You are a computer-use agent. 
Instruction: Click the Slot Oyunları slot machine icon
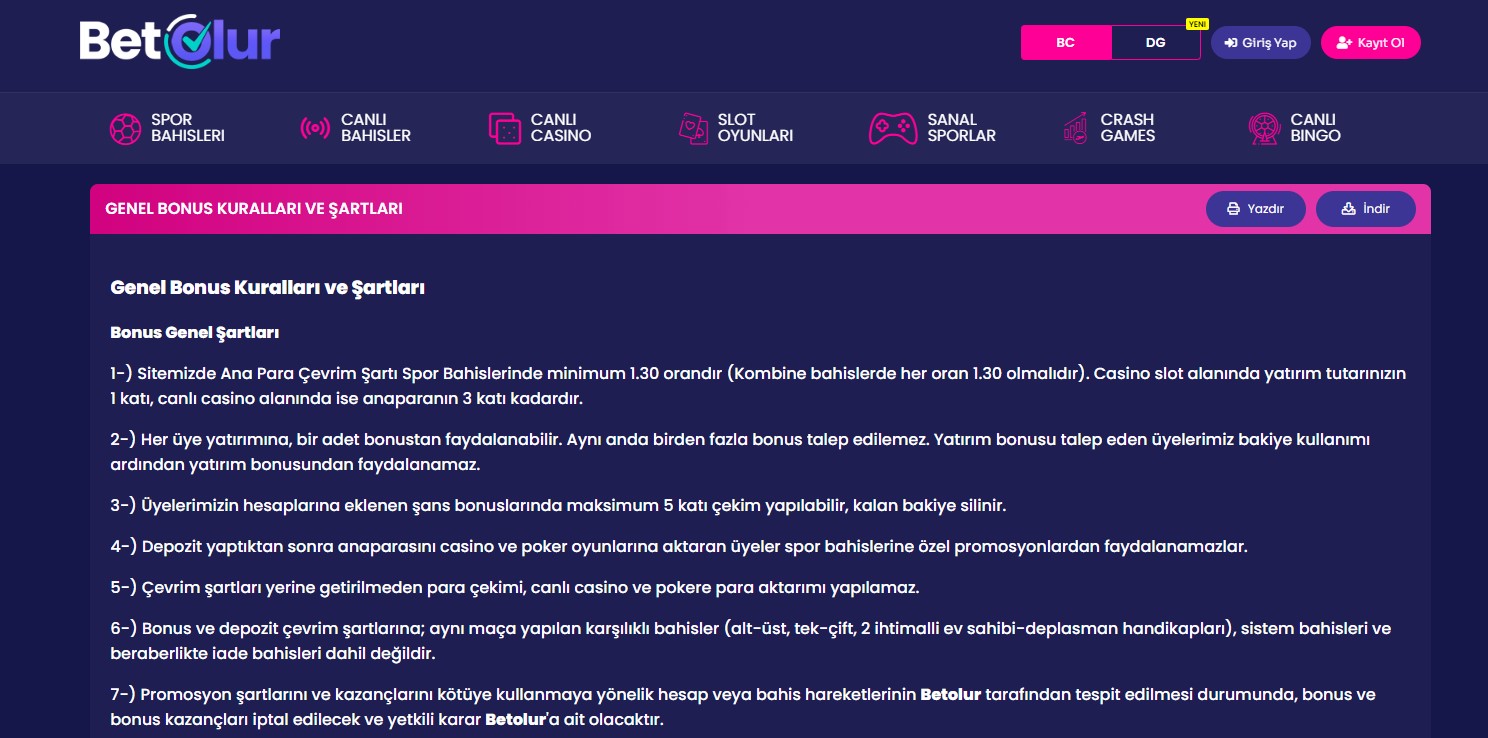pos(694,128)
